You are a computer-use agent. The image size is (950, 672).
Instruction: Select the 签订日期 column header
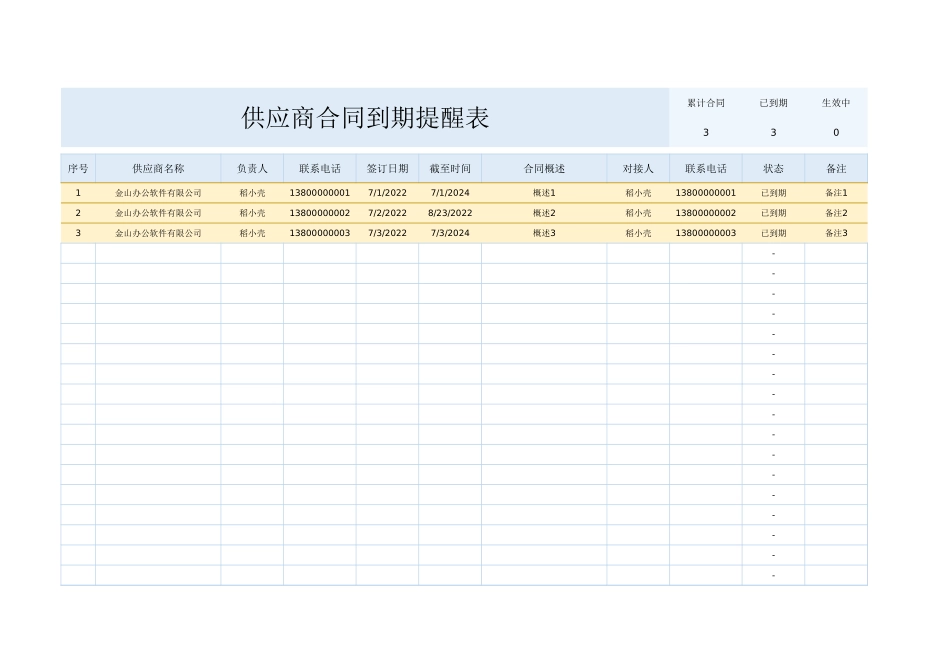[386, 168]
